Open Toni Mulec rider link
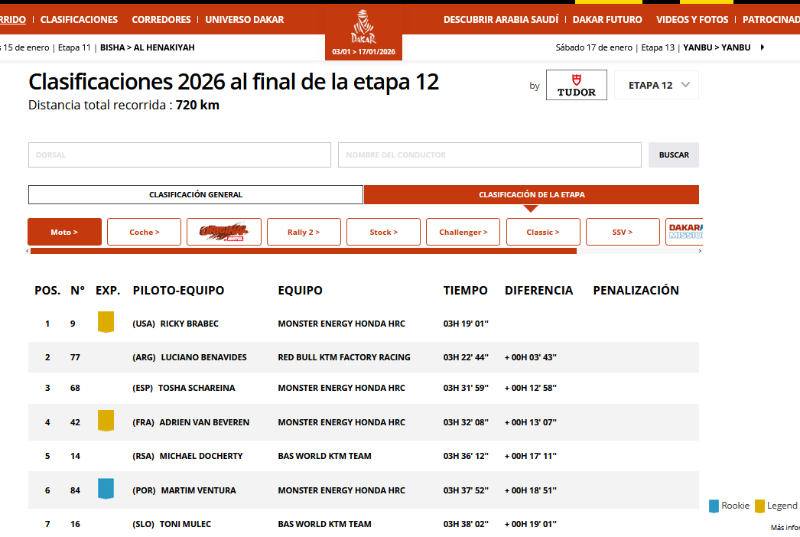 [185, 524]
